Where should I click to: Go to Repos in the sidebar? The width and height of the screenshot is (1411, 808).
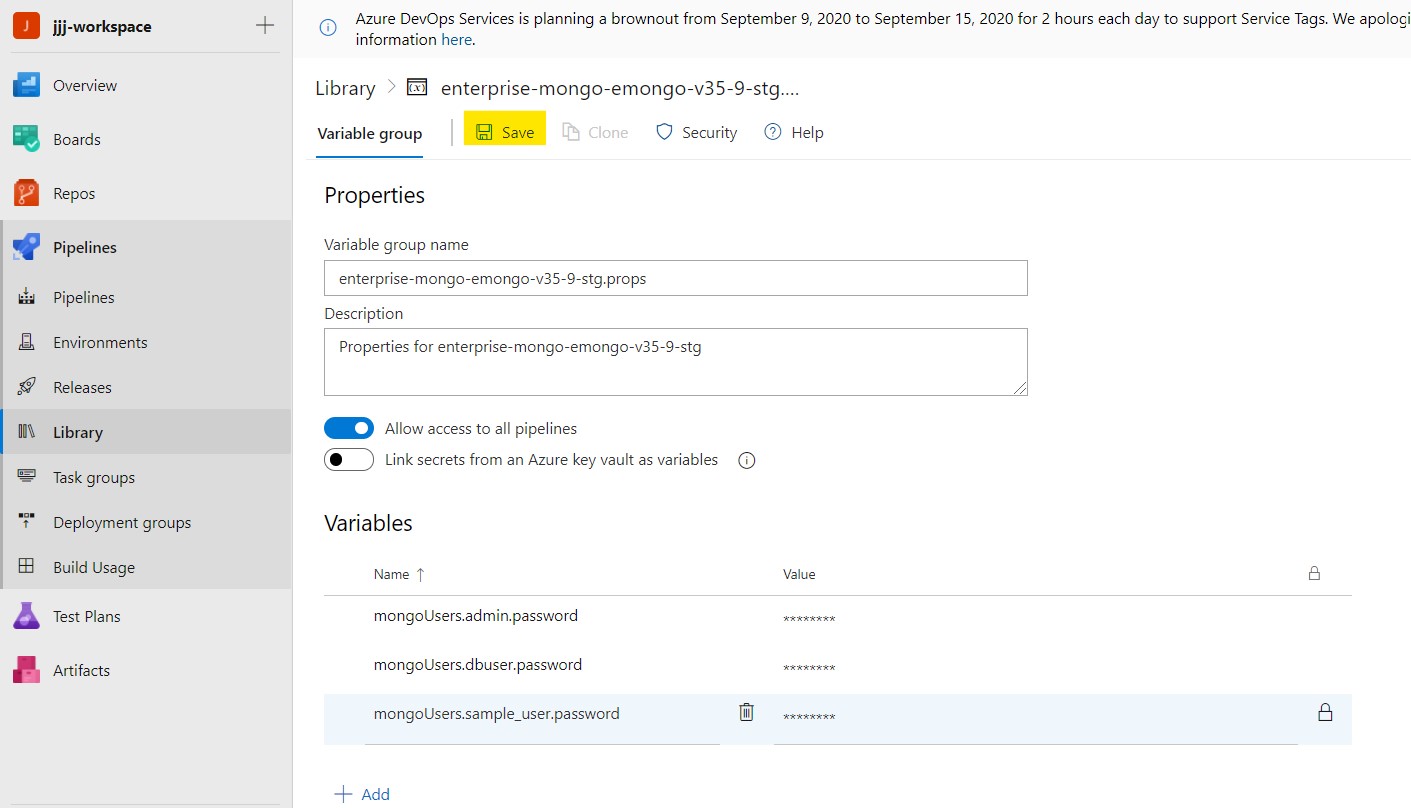click(74, 194)
